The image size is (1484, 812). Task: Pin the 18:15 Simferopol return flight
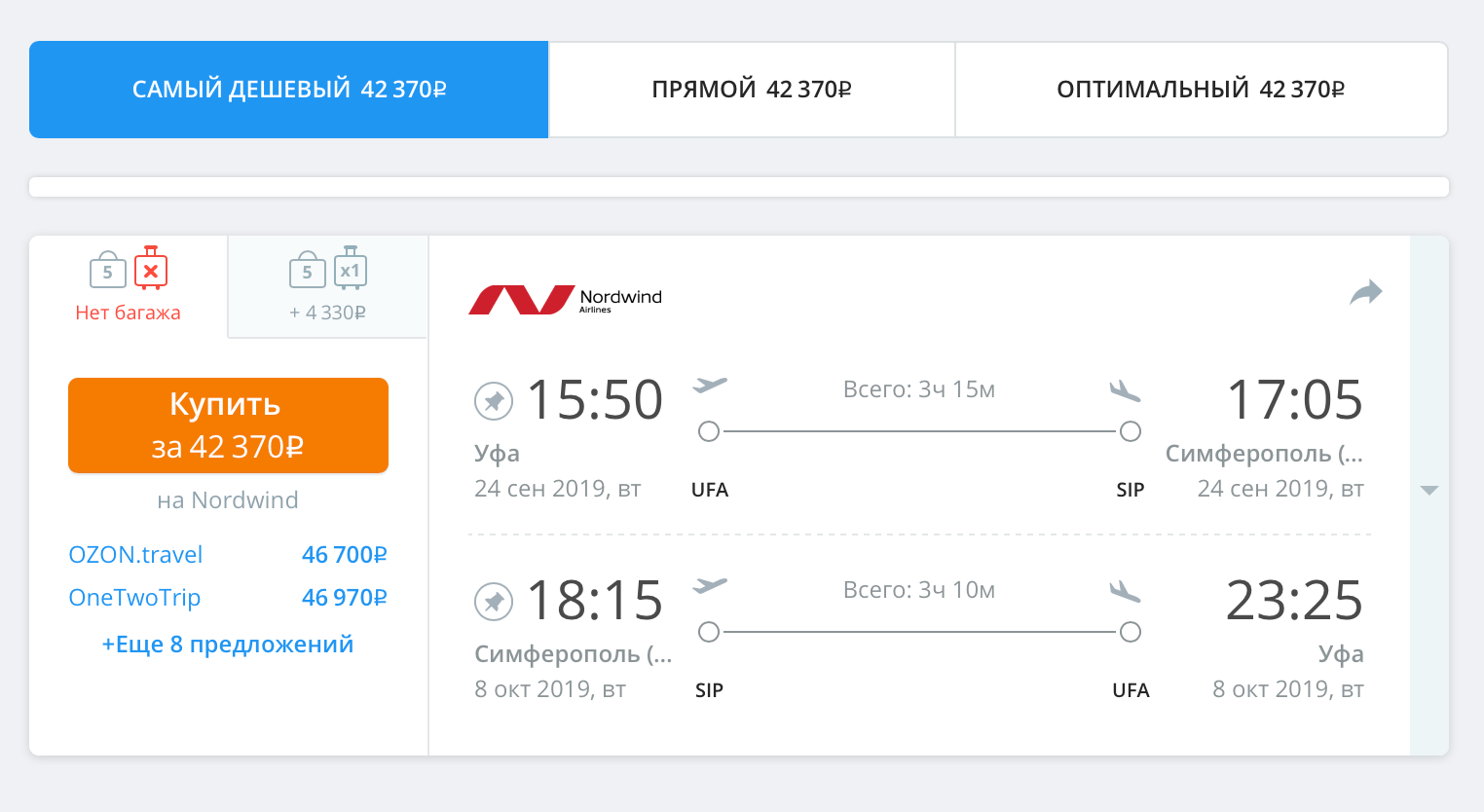pyautogui.click(x=494, y=602)
